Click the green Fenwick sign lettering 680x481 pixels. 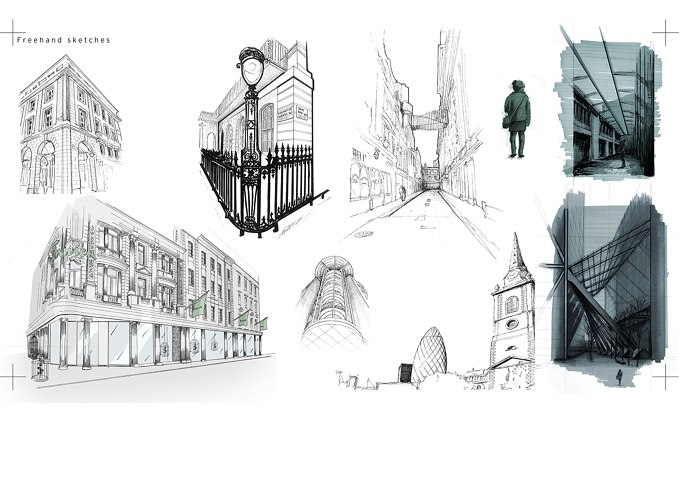(x=73, y=253)
